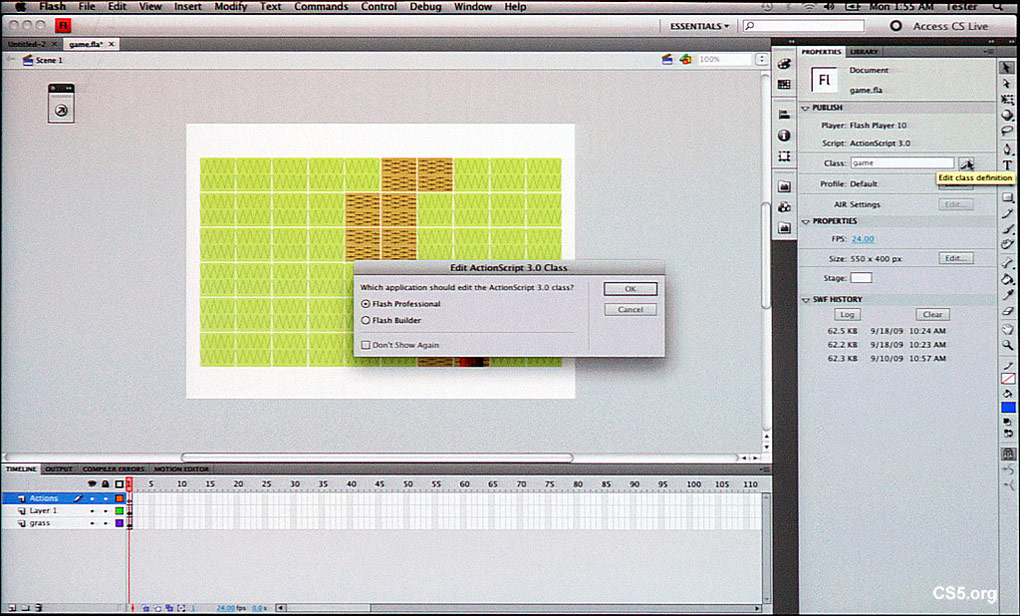
Task: Open the Transform panel icon
Action: point(784,156)
